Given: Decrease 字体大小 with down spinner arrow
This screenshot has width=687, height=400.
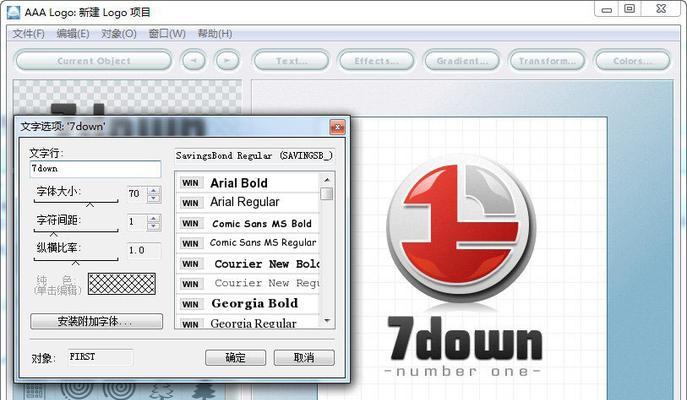Looking at the screenshot, I should pyautogui.click(x=153, y=198).
